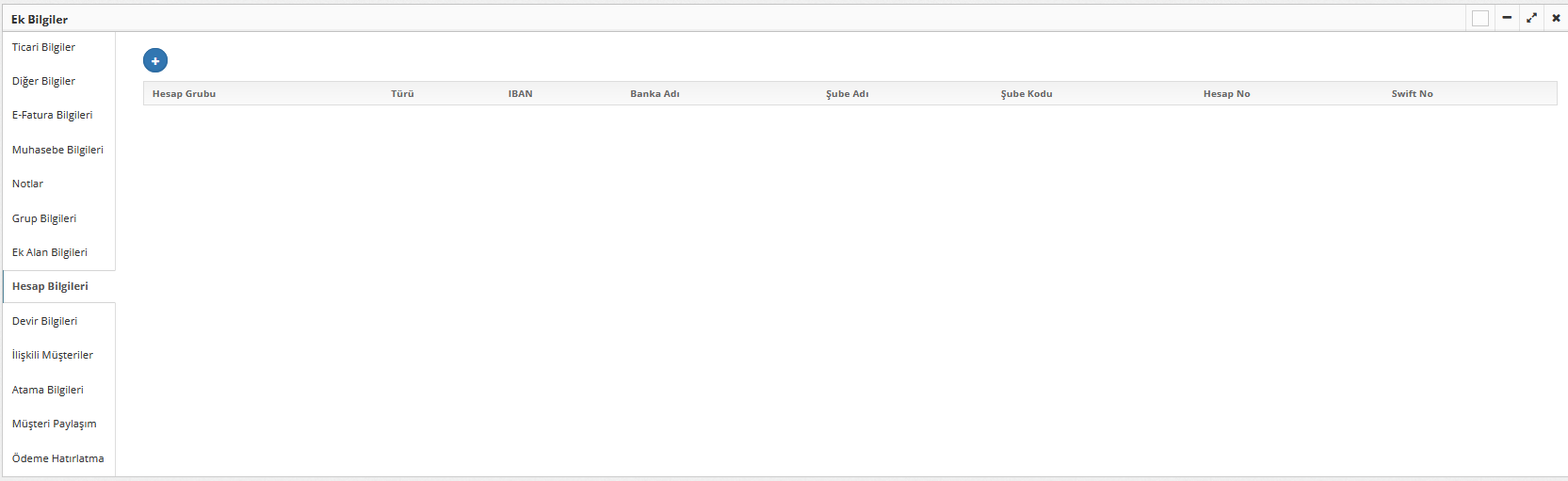Go to Ödeme Hatırlatma tab
The height and width of the screenshot is (481, 1568).
[x=58, y=458]
